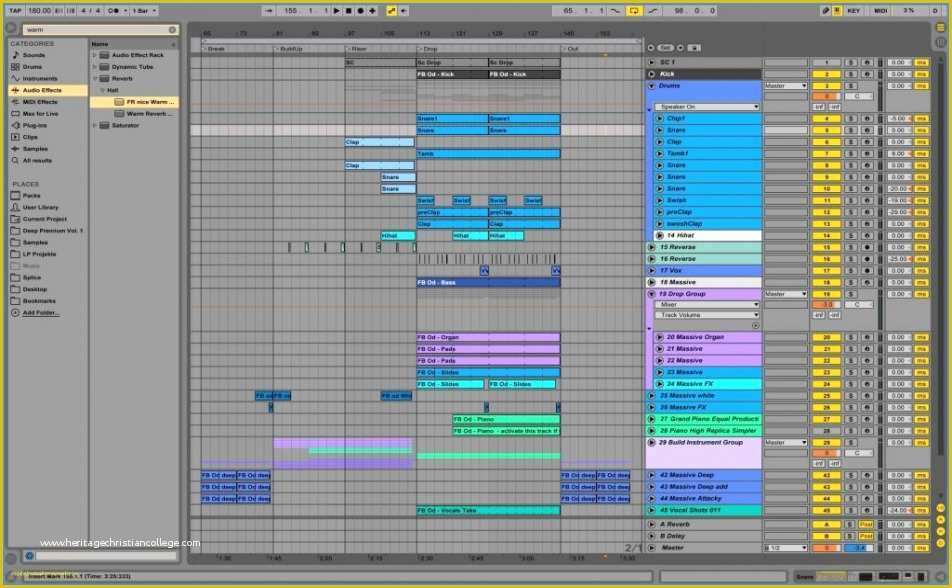Enable the Loop switch in transport
This screenshot has height=588, width=952.
[x=633, y=10]
